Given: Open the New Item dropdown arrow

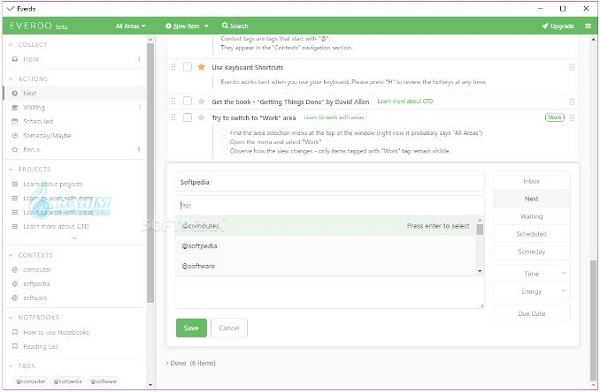Looking at the screenshot, I should click(206, 26).
